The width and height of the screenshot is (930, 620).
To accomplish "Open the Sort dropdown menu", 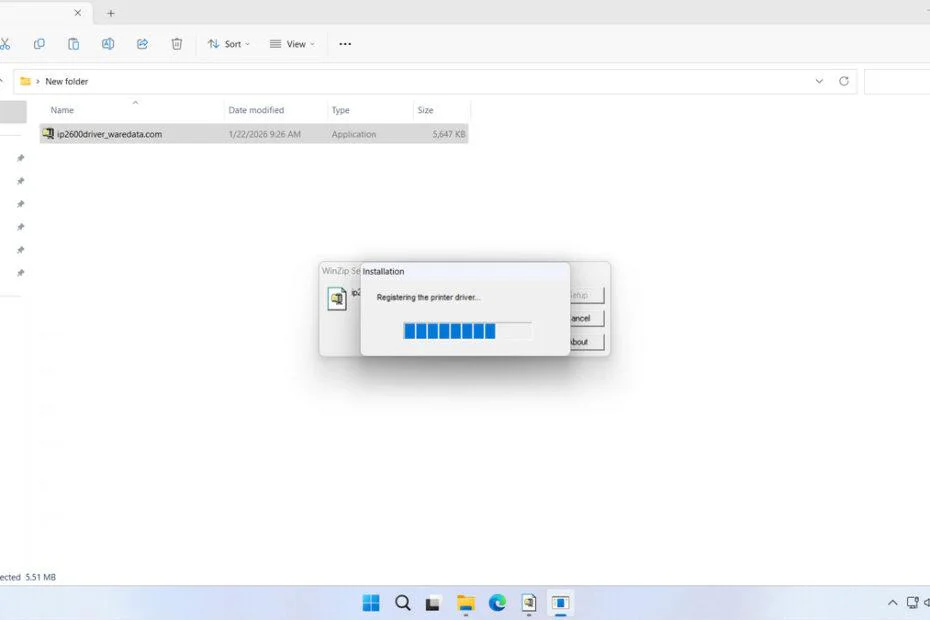I will [x=228, y=44].
